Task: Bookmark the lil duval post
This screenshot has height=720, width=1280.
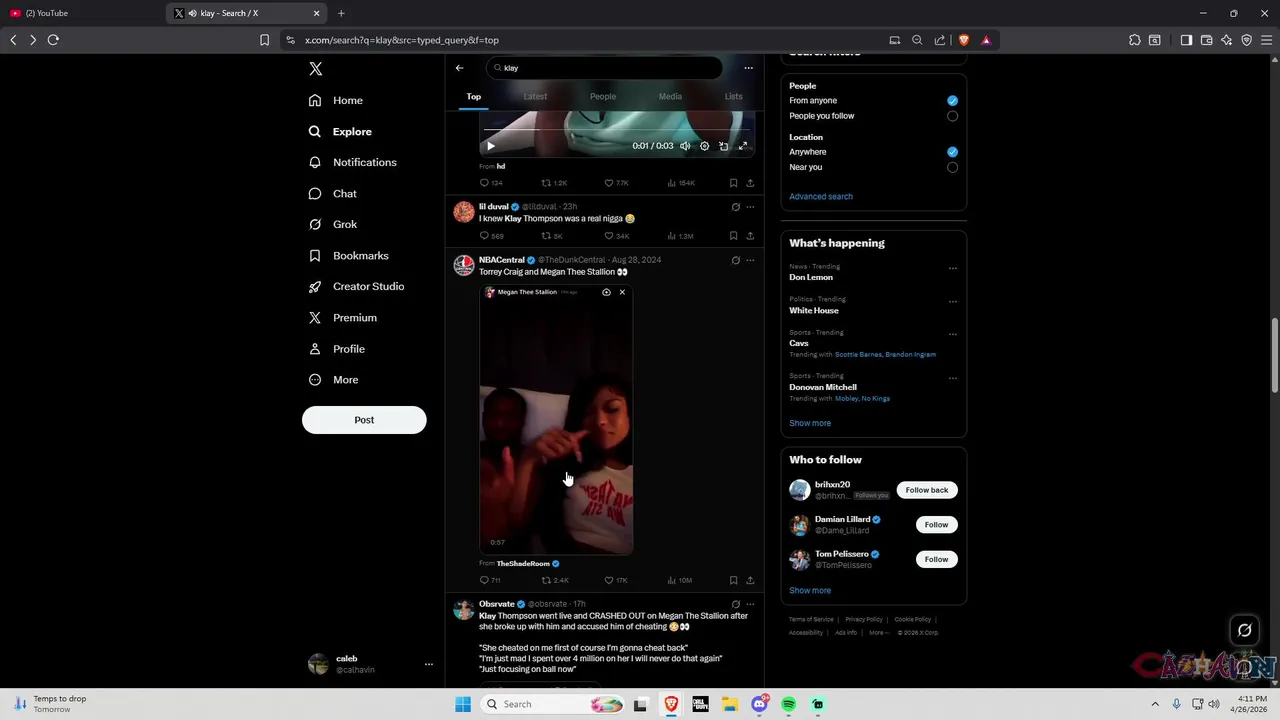Action: click(733, 236)
